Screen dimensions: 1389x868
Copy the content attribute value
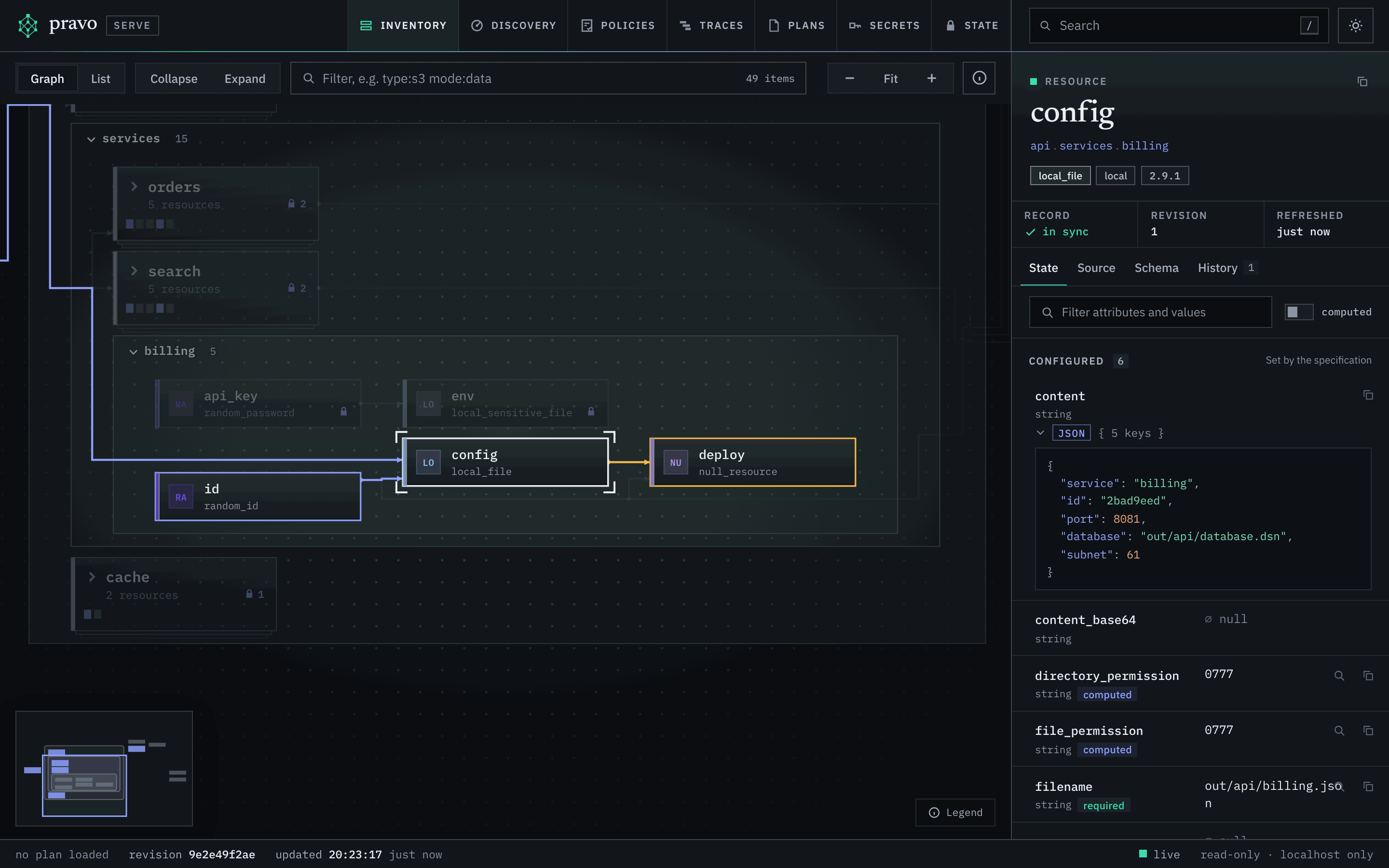[x=1368, y=395]
